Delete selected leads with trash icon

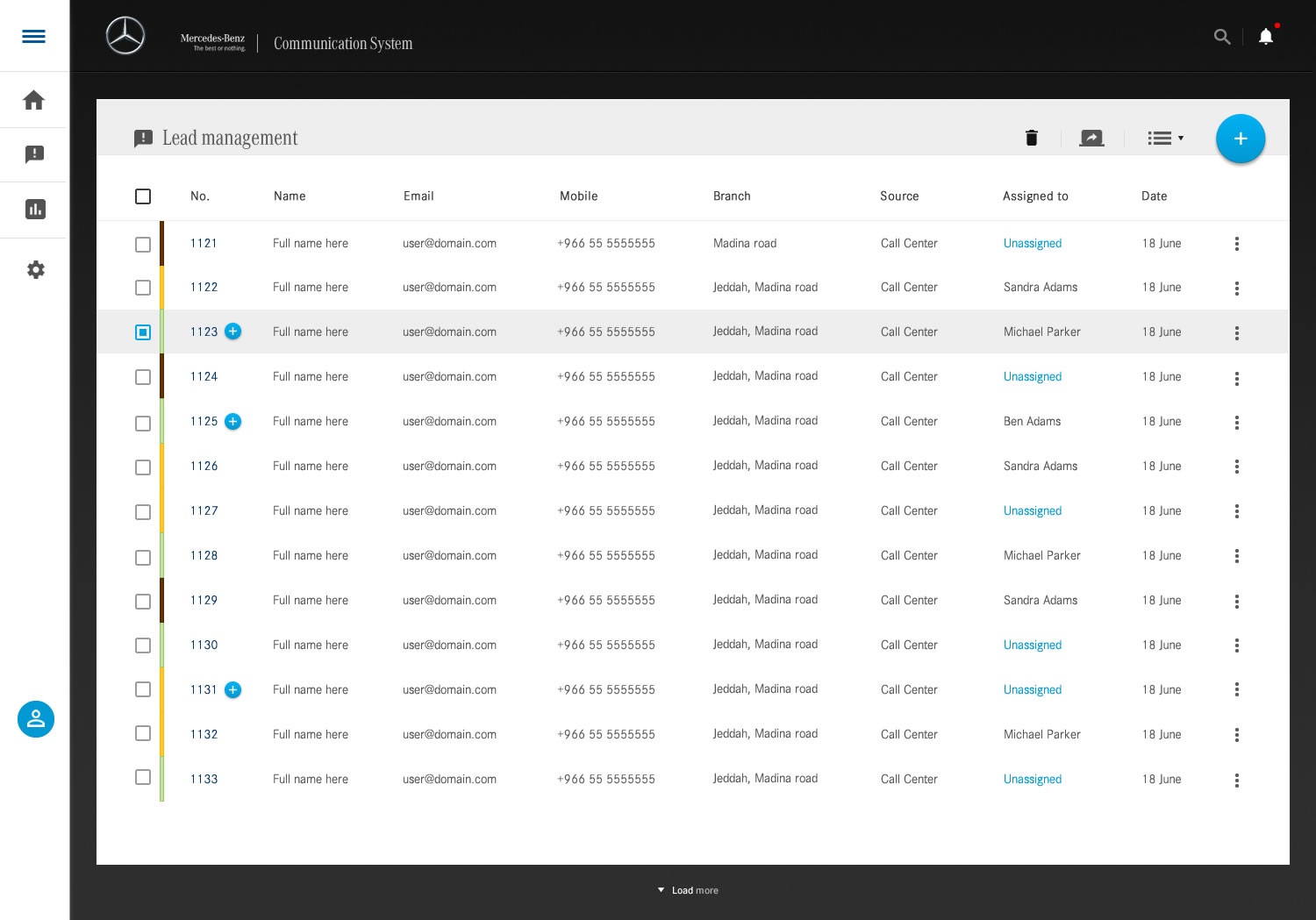point(1032,138)
